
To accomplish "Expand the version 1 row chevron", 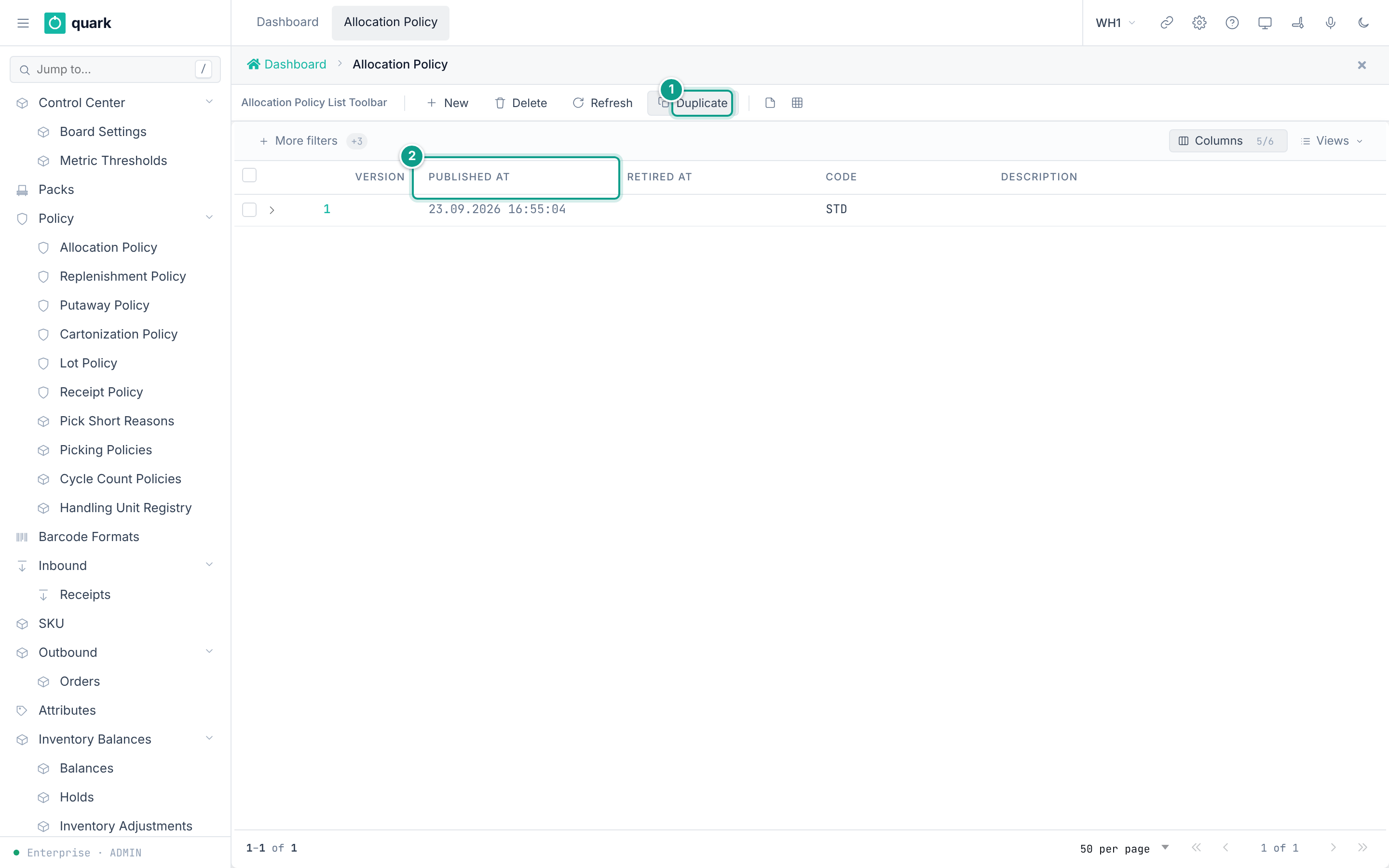I will [272, 210].
